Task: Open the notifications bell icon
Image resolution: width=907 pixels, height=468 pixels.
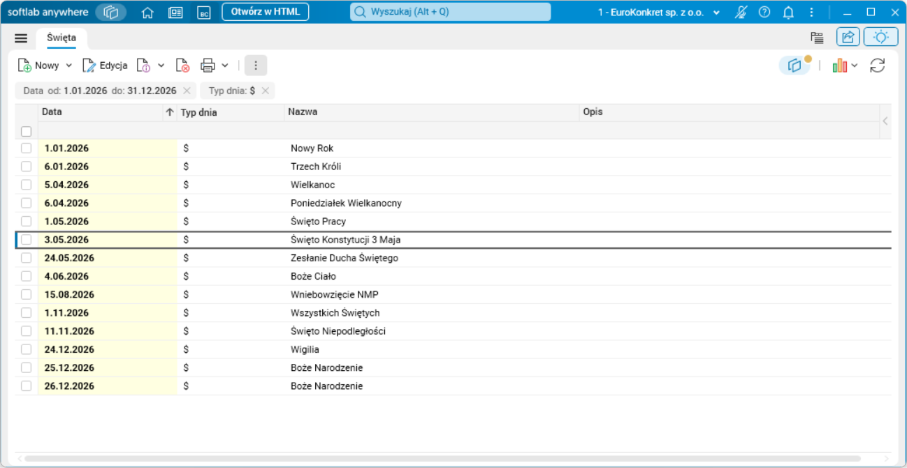Action: point(788,12)
